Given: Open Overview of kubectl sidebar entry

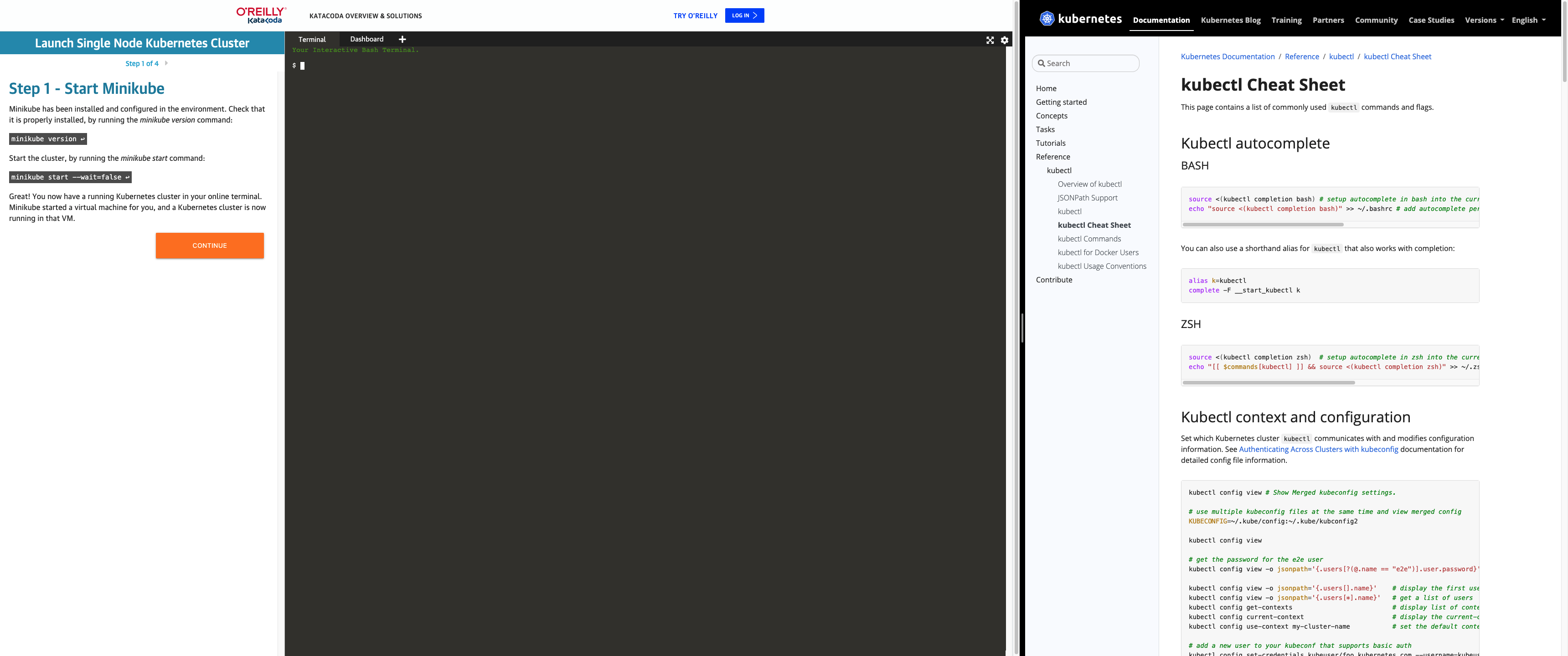Looking at the screenshot, I should (x=1089, y=184).
